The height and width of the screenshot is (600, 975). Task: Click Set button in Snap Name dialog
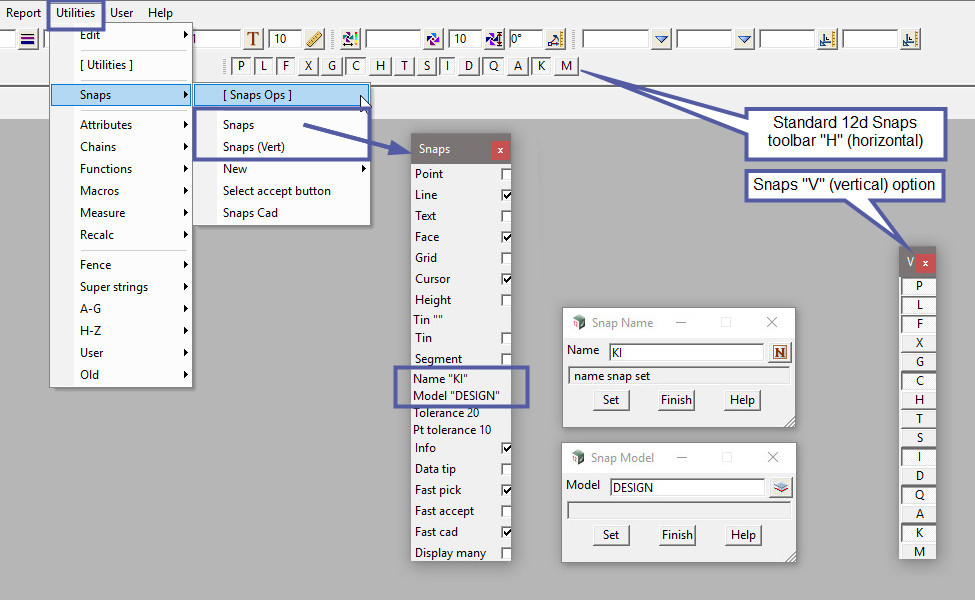pos(611,399)
